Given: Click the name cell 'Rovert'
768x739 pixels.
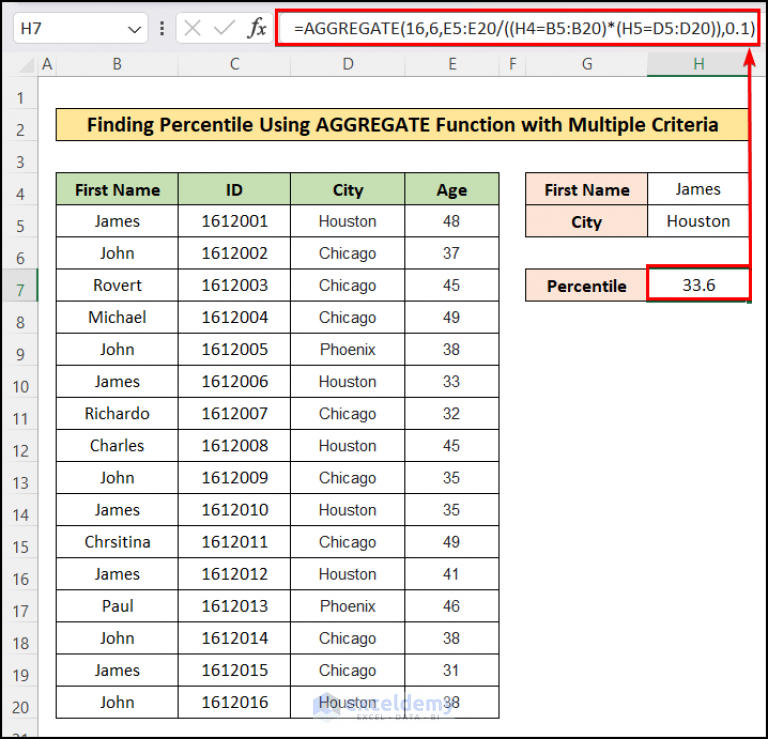Looking at the screenshot, I should (x=117, y=286).
